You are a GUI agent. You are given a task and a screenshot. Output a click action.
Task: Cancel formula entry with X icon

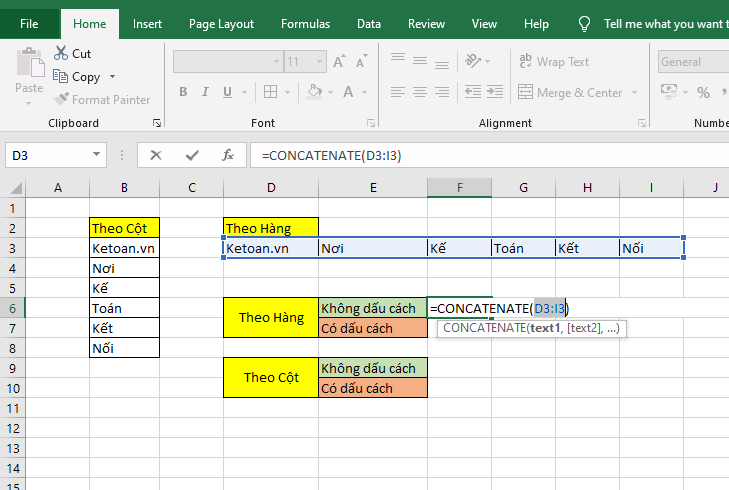[x=156, y=155]
